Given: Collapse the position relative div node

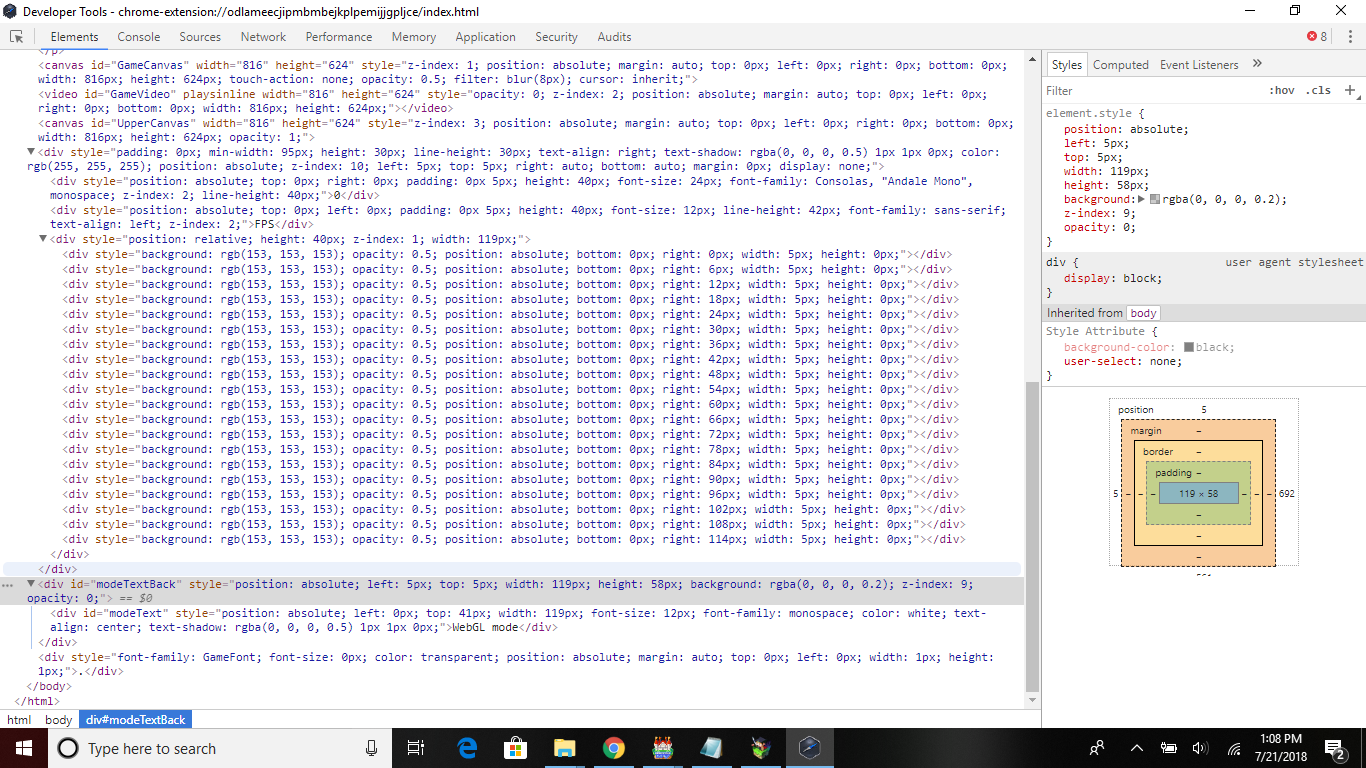Looking at the screenshot, I should coord(43,240).
